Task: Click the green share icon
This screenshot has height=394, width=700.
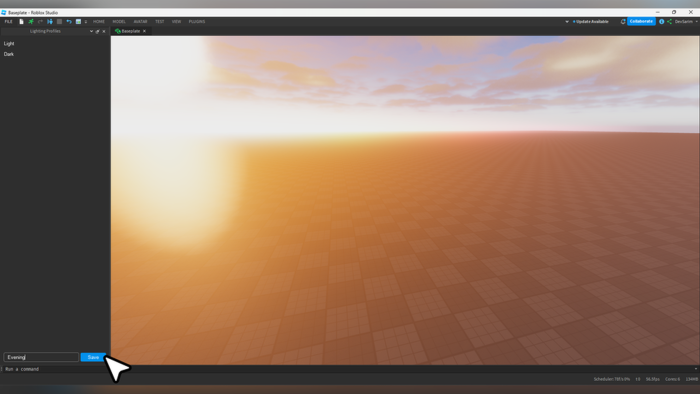Action: point(669,21)
